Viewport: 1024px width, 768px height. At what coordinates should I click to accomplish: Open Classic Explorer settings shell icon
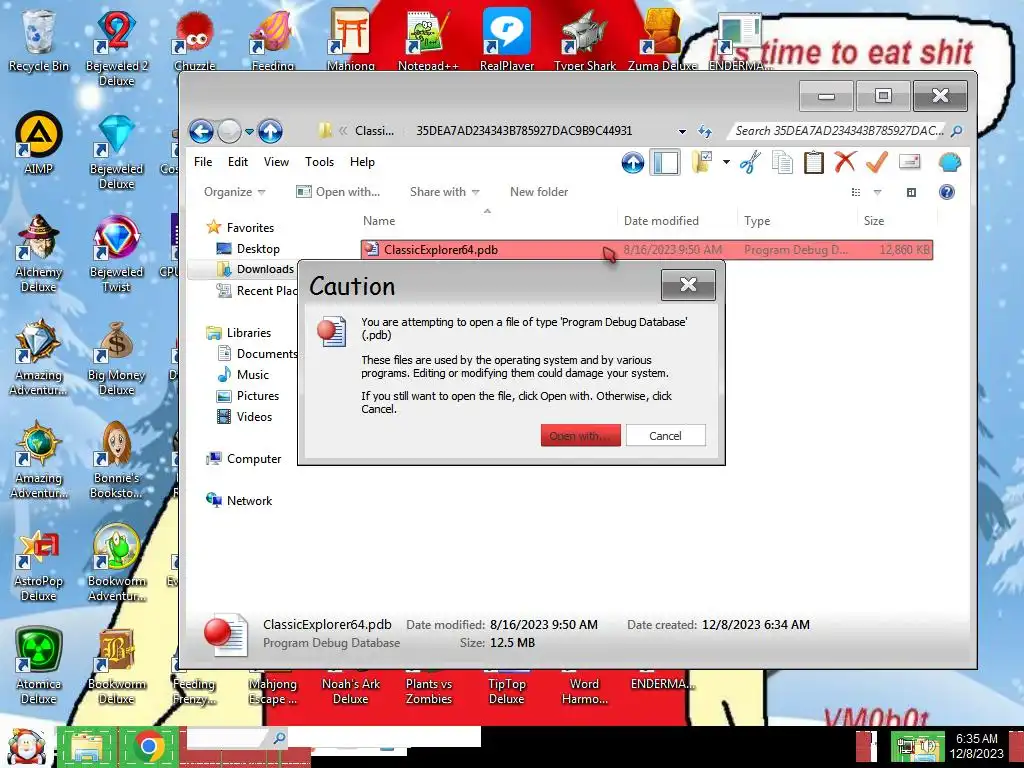click(x=950, y=162)
